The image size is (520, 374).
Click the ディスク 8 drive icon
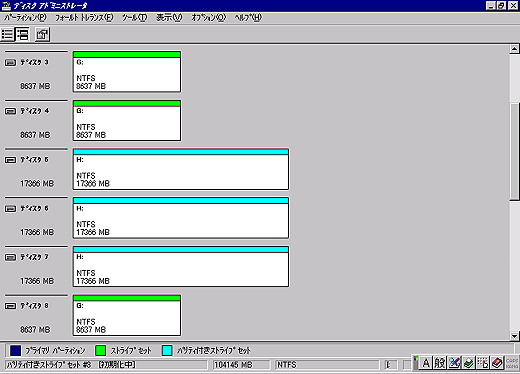[10, 306]
